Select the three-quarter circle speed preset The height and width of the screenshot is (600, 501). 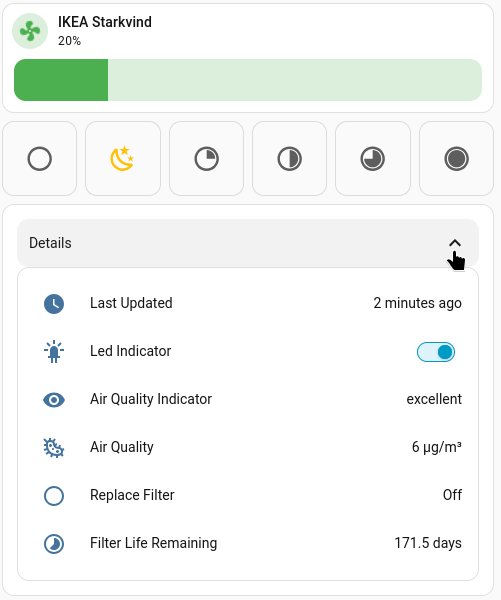coord(373,158)
